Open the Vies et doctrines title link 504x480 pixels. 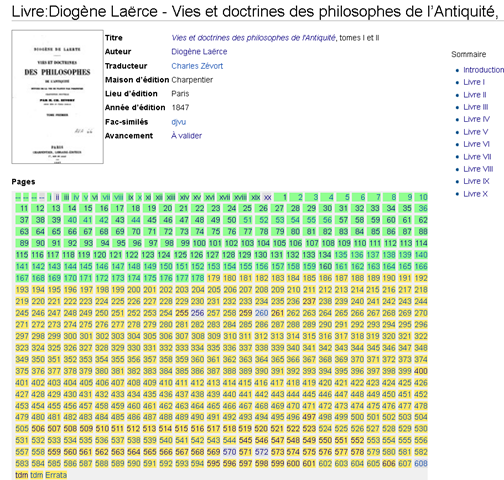click(253, 38)
